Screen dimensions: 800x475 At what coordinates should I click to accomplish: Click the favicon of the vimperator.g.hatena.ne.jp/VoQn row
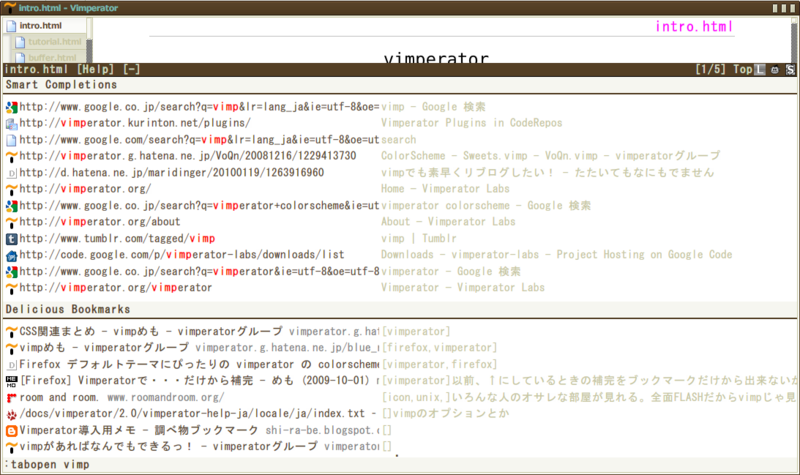click(11, 156)
